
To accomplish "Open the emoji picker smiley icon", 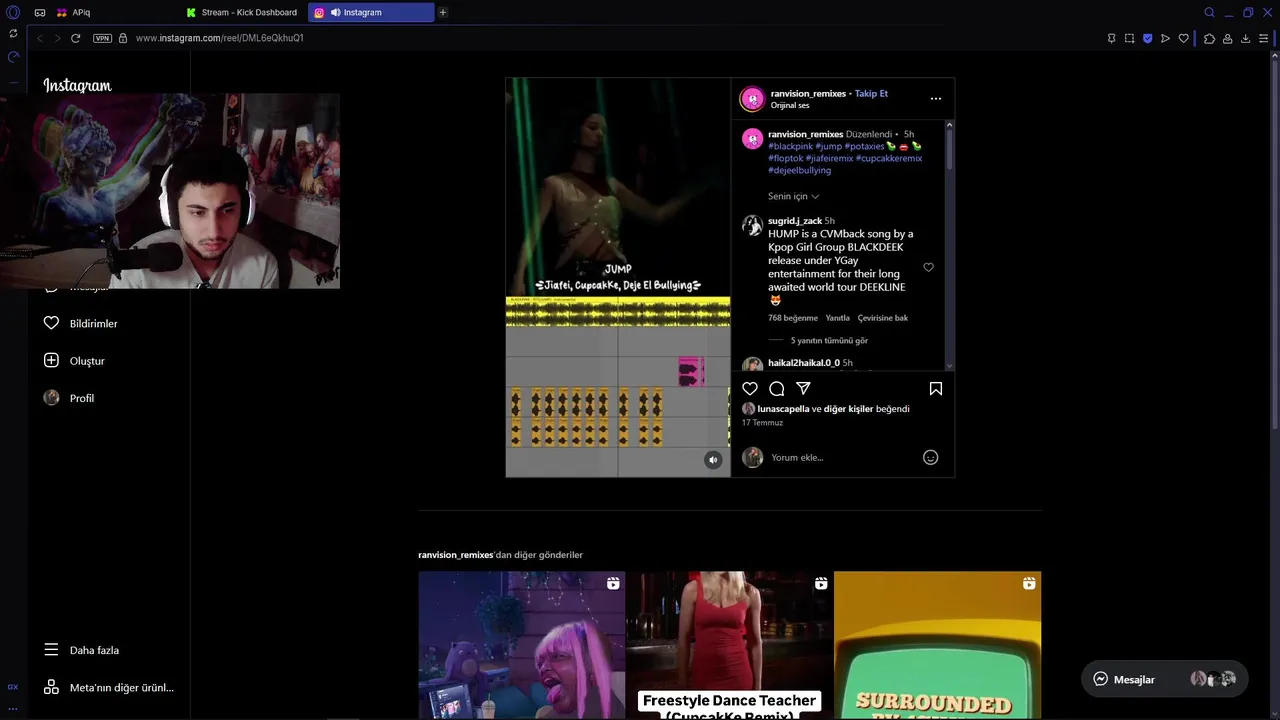I will 930,458.
